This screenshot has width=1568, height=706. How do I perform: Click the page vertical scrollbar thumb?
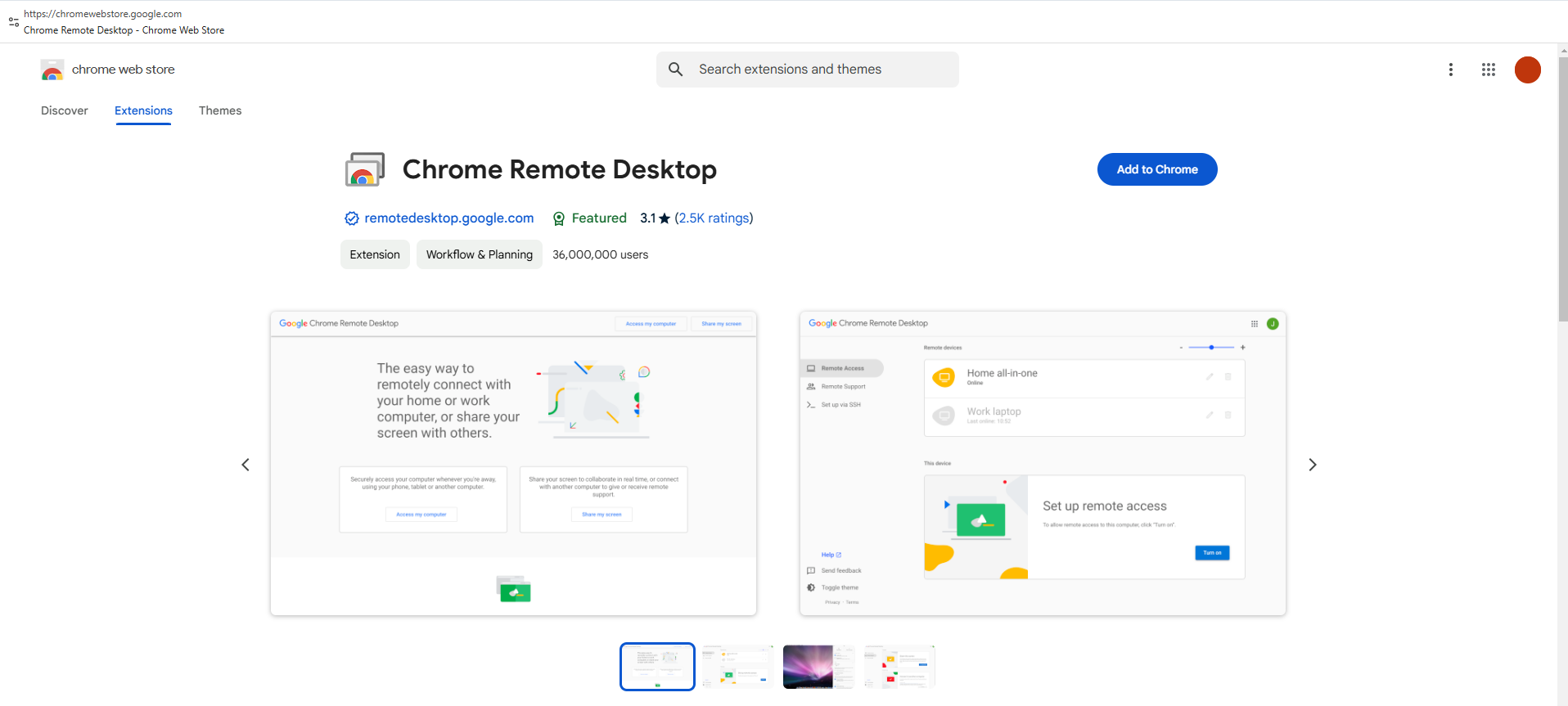(x=1563, y=188)
